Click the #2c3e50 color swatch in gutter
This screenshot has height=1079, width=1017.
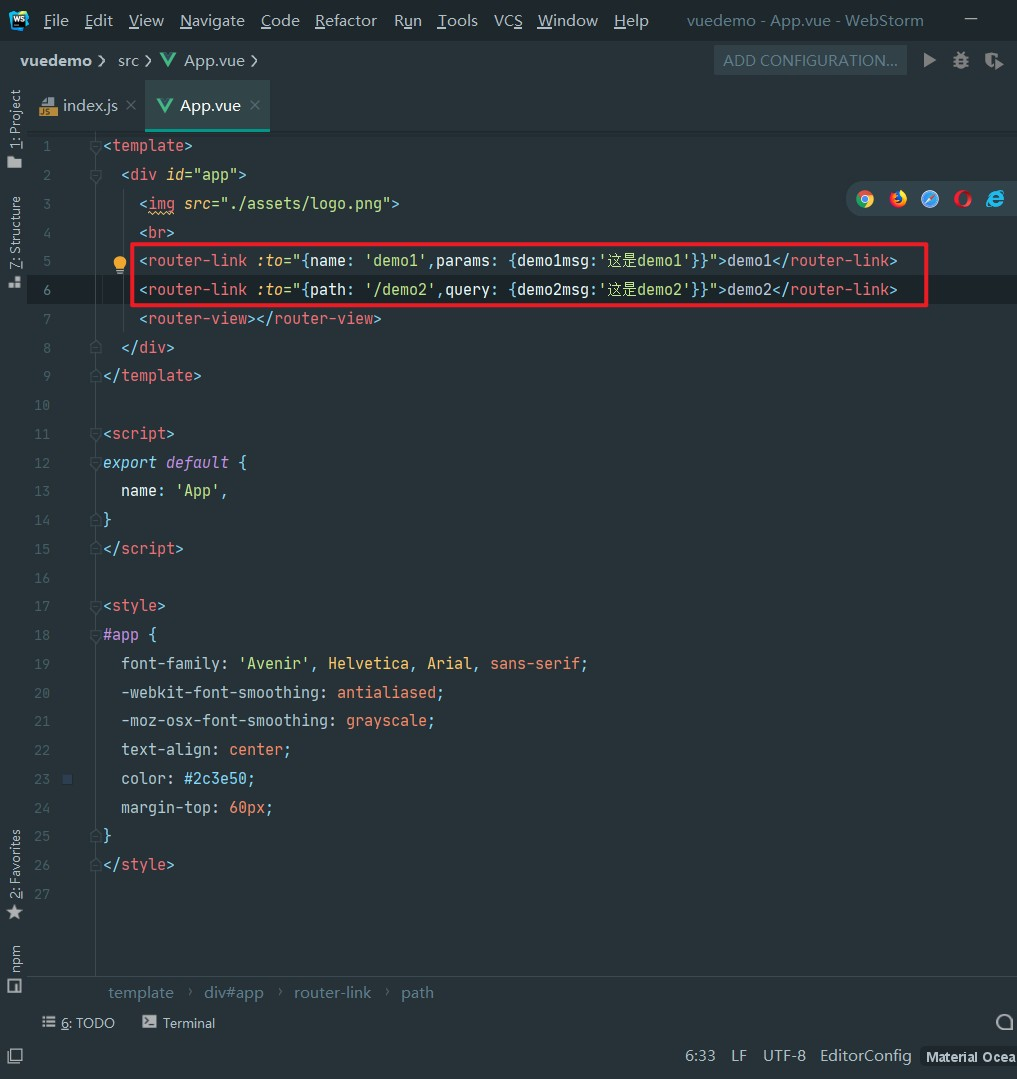[67, 779]
